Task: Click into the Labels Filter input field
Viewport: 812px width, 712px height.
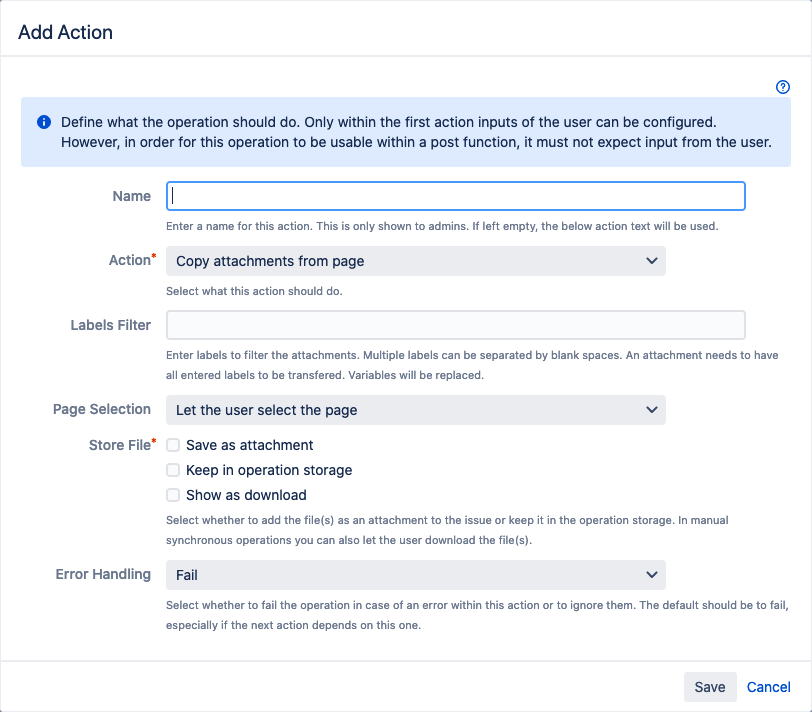Action: (x=456, y=325)
